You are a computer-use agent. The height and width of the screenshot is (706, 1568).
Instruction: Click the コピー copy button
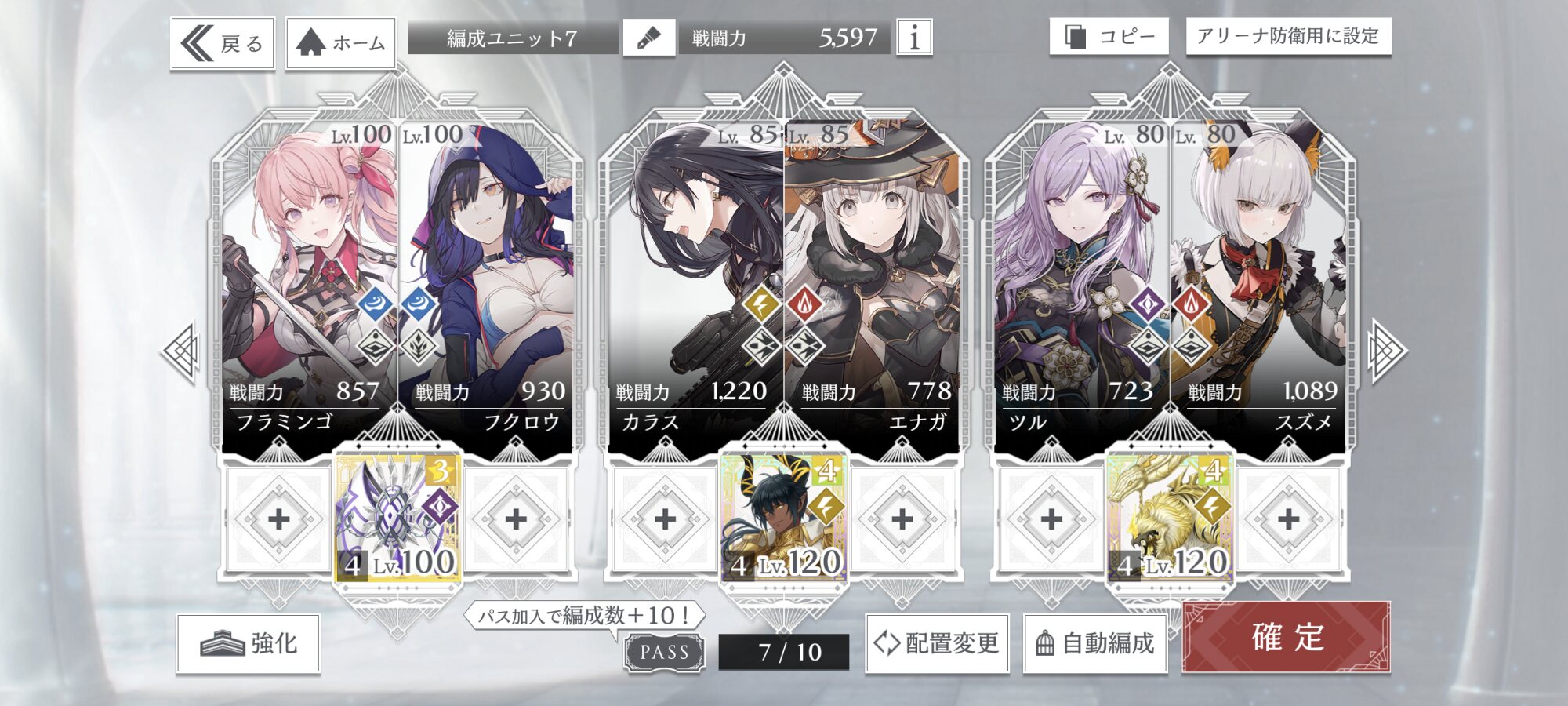[1109, 36]
